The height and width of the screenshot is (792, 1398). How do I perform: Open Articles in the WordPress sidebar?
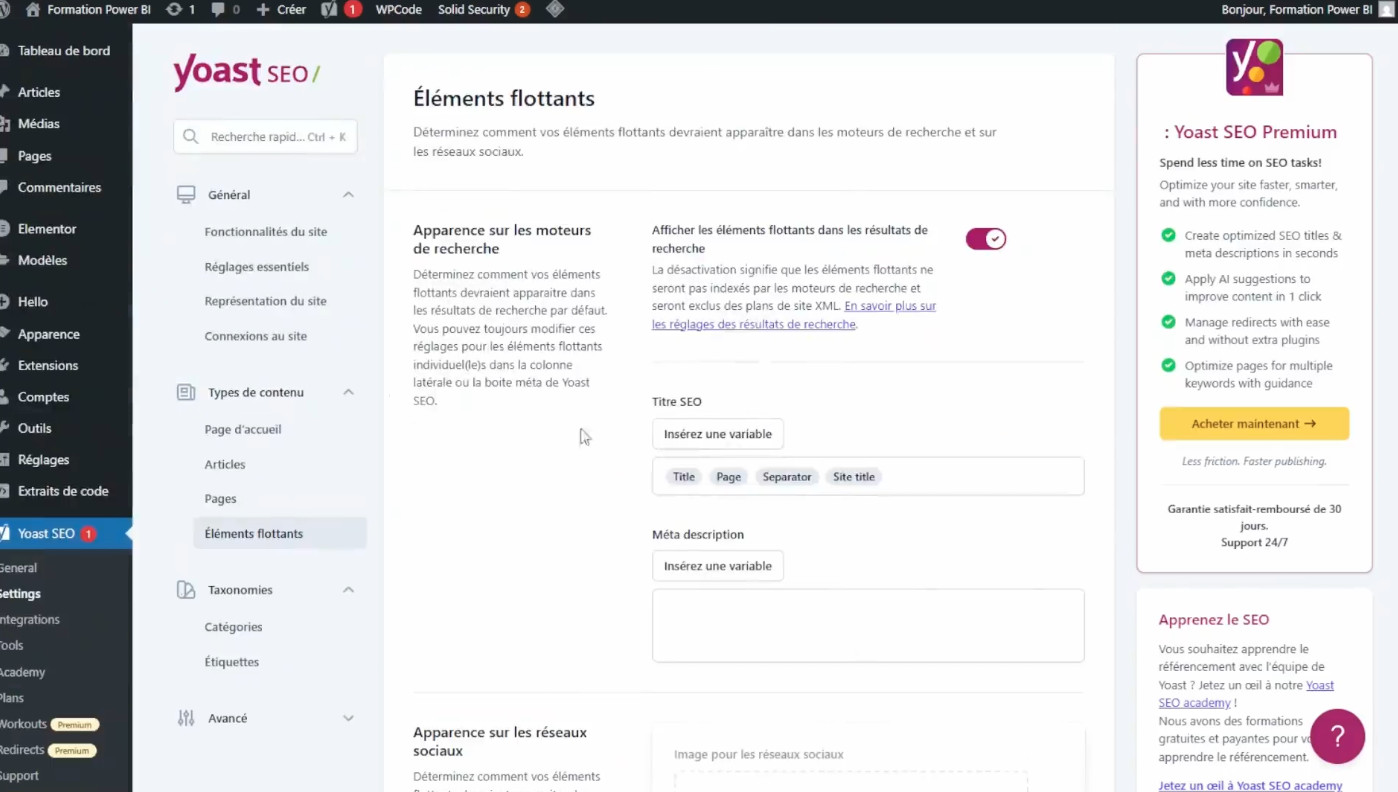pos(39,92)
